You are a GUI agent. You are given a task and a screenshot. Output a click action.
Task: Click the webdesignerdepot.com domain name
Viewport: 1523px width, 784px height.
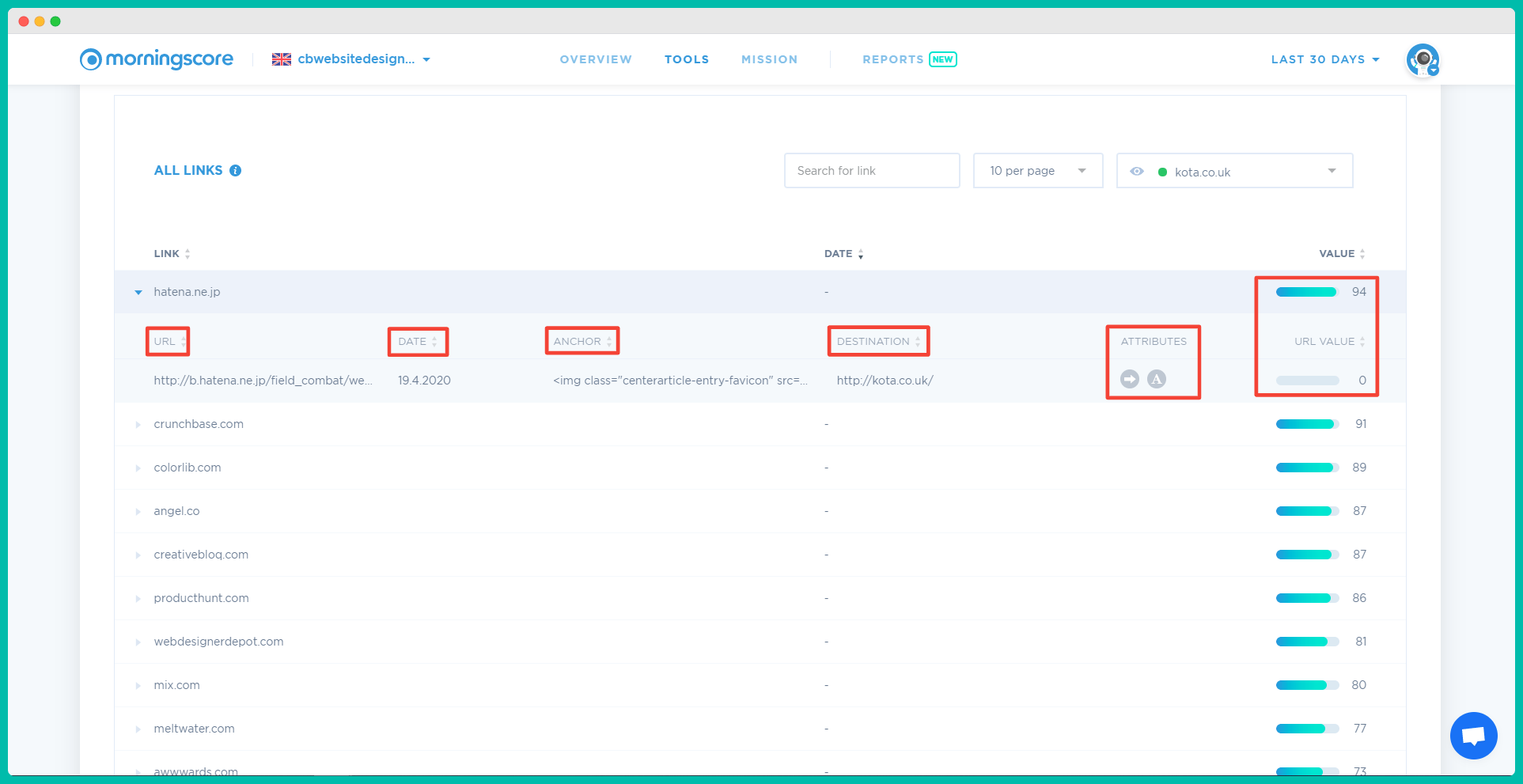click(x=219, y=642)
